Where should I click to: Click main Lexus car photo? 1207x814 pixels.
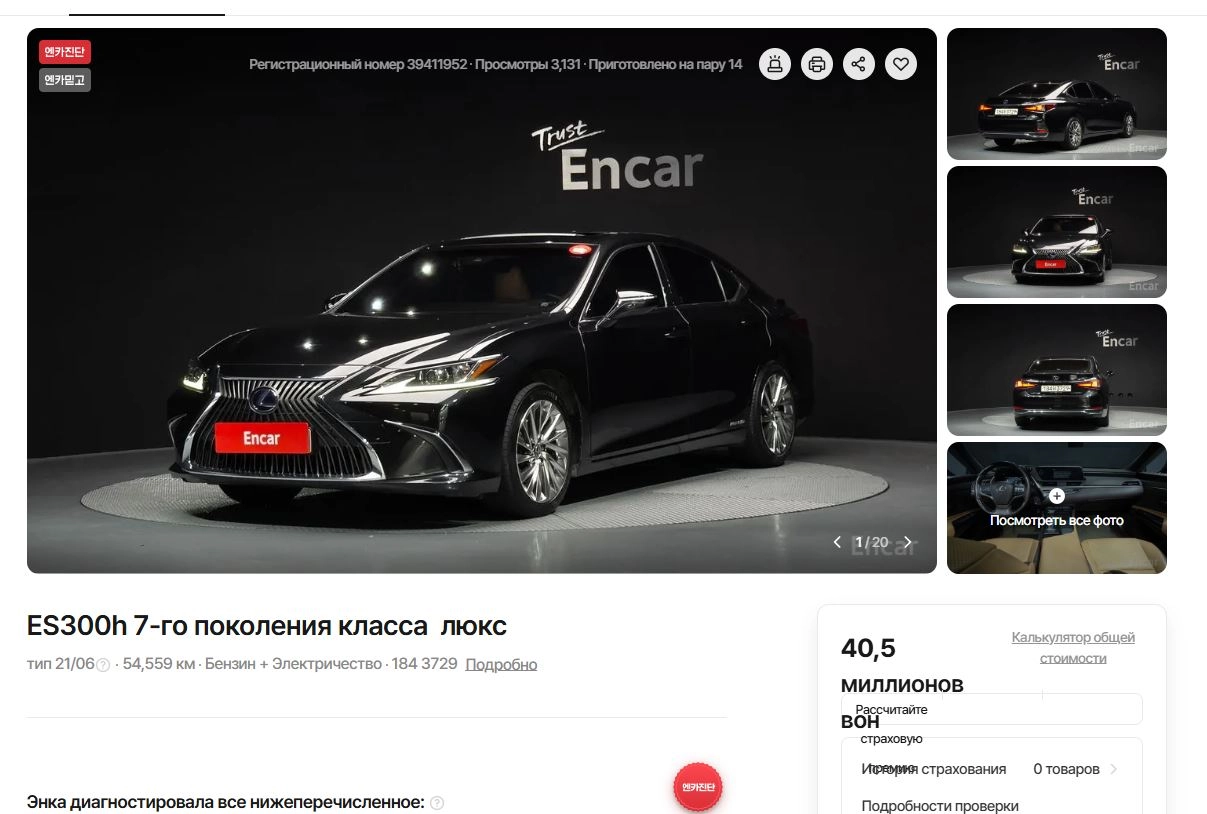(482, 300)
